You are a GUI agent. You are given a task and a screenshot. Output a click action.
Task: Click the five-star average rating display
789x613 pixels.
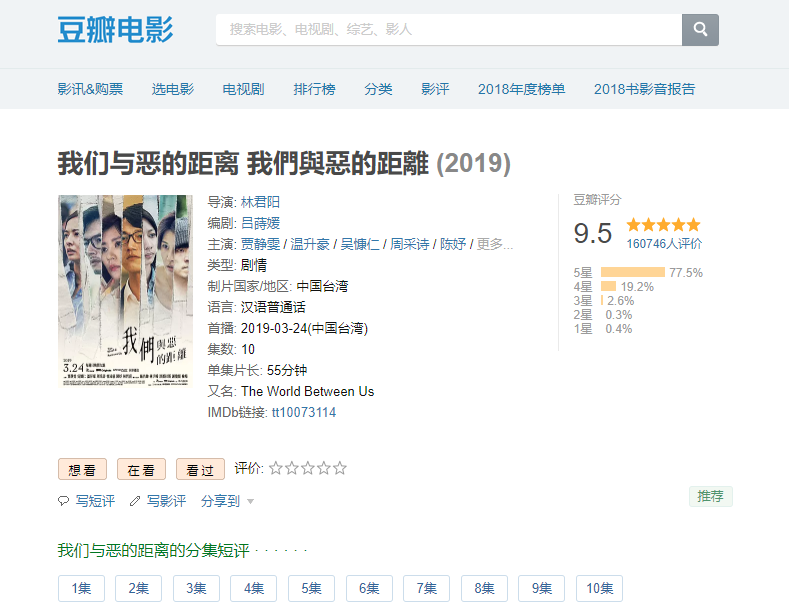pyautogui.click(x=663, y=224)
